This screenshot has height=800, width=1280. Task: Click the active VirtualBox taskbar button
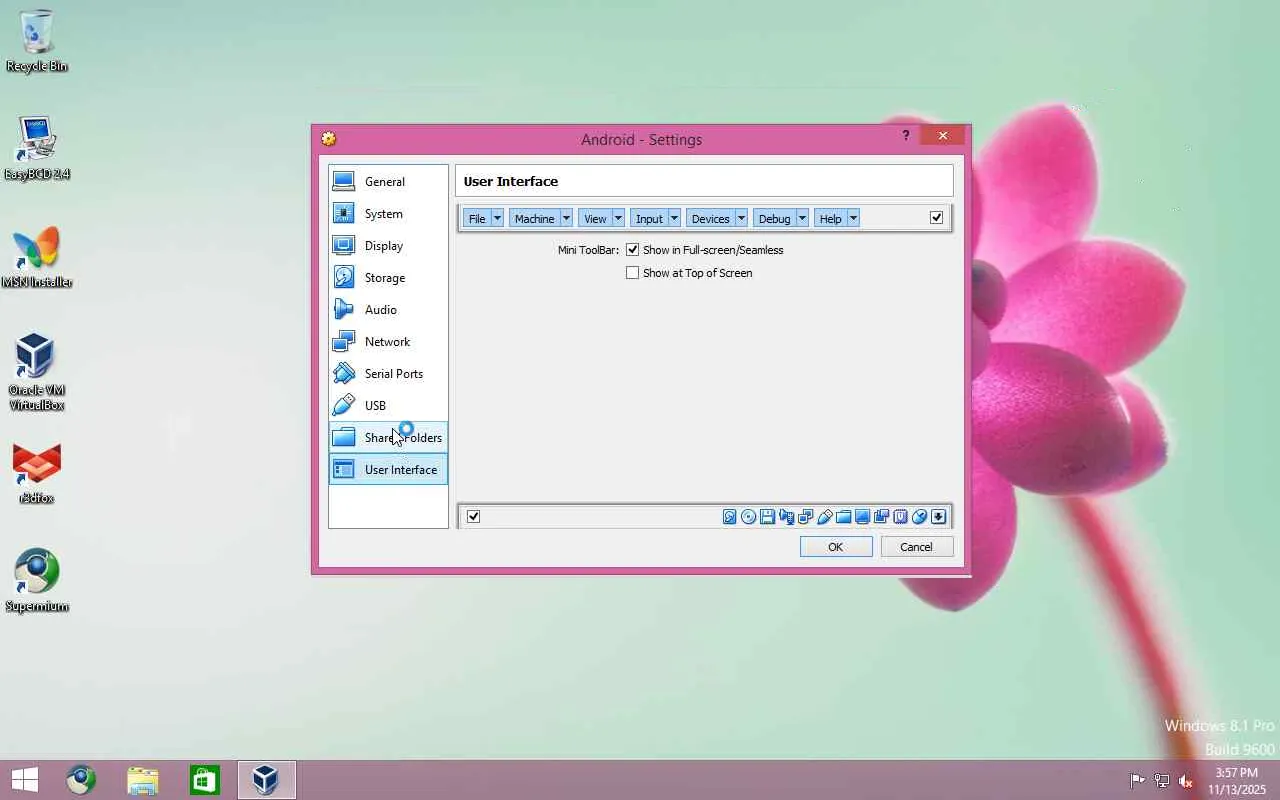(266, 780)
